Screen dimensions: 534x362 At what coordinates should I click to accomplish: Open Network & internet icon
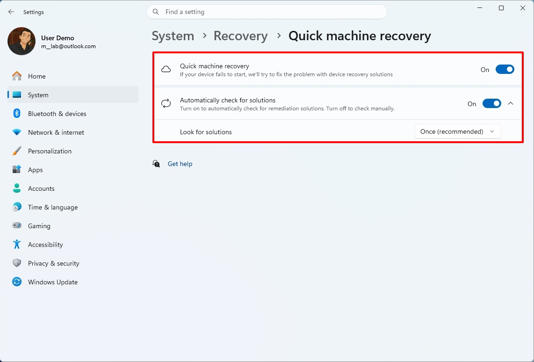coord(17,132)
